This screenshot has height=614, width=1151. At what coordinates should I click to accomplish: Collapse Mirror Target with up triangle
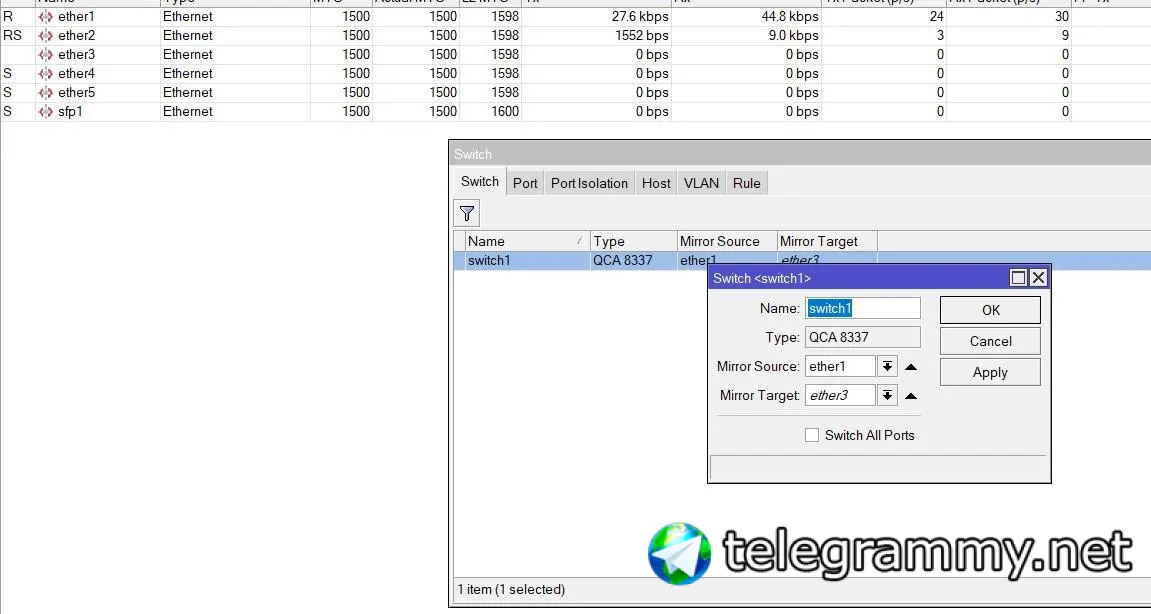coord(911,396)
